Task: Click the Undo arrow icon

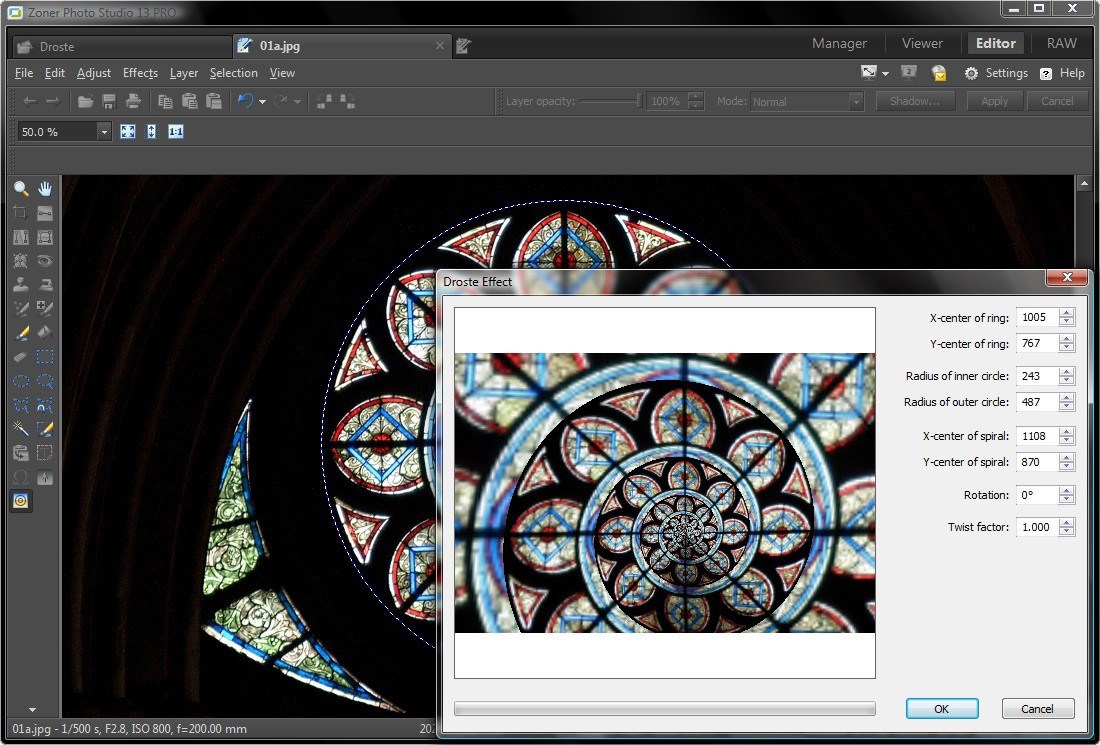Action: point(245,101)
